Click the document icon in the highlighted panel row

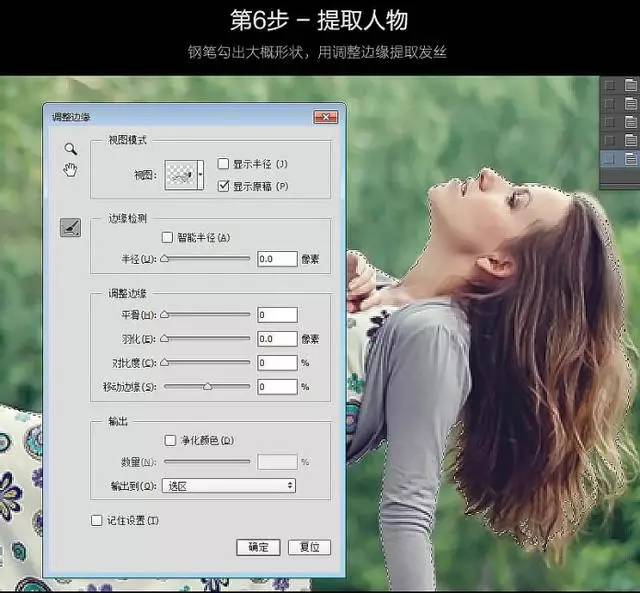pos(630,158)
